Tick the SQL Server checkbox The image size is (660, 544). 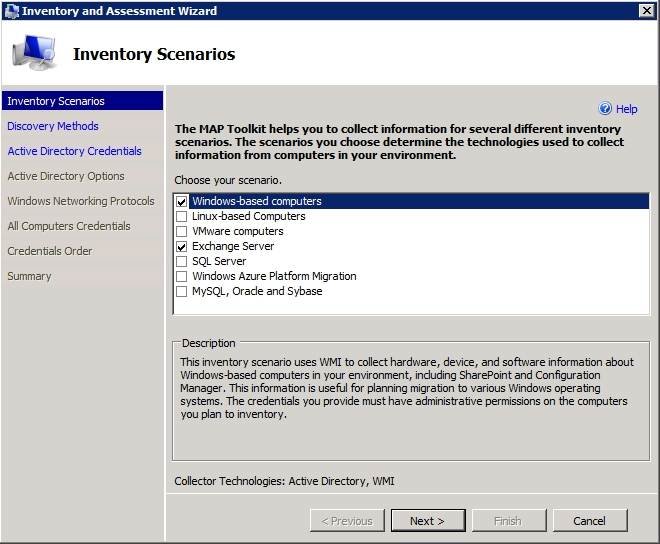181,261
